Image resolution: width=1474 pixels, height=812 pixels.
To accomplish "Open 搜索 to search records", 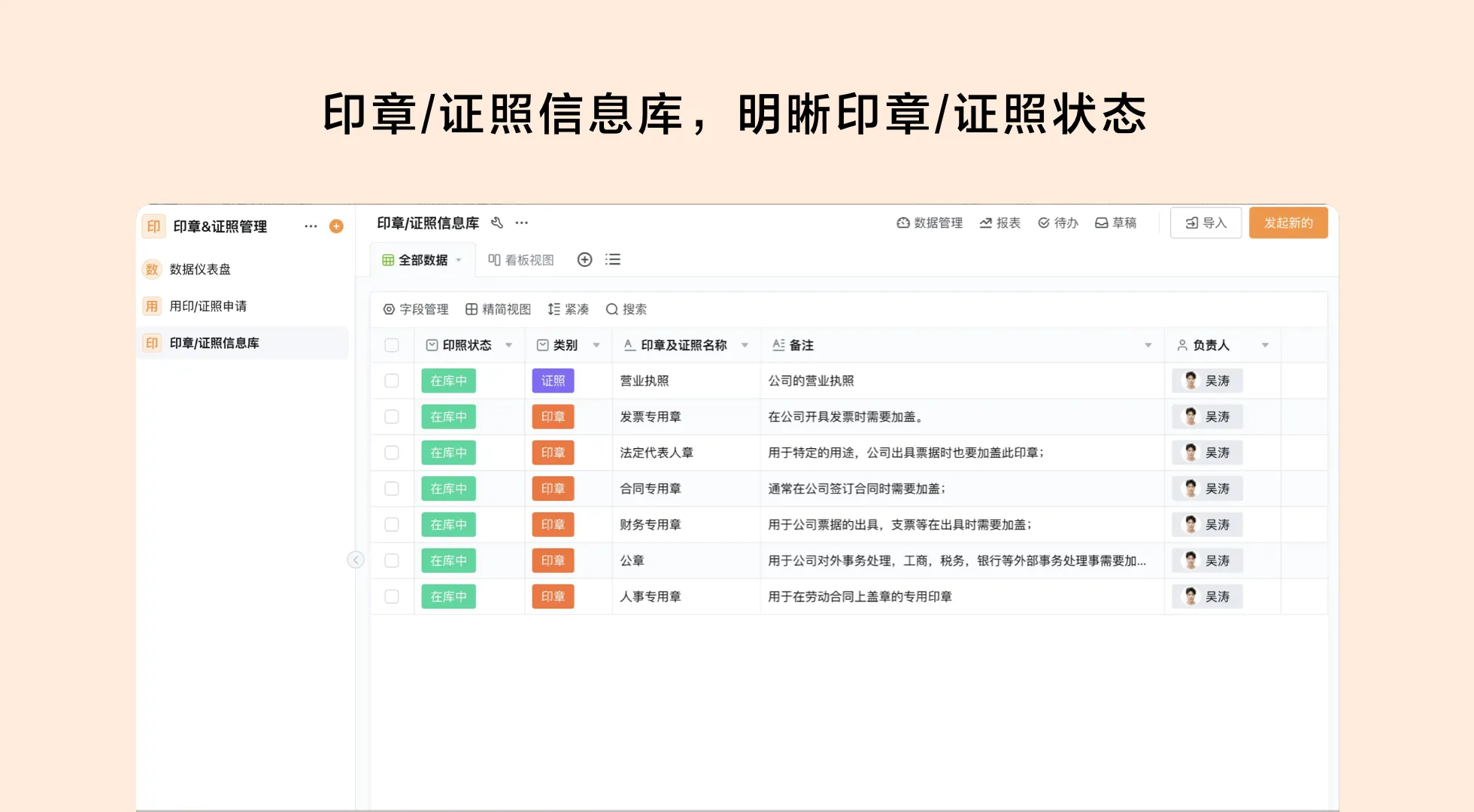I will pos(626,309).
